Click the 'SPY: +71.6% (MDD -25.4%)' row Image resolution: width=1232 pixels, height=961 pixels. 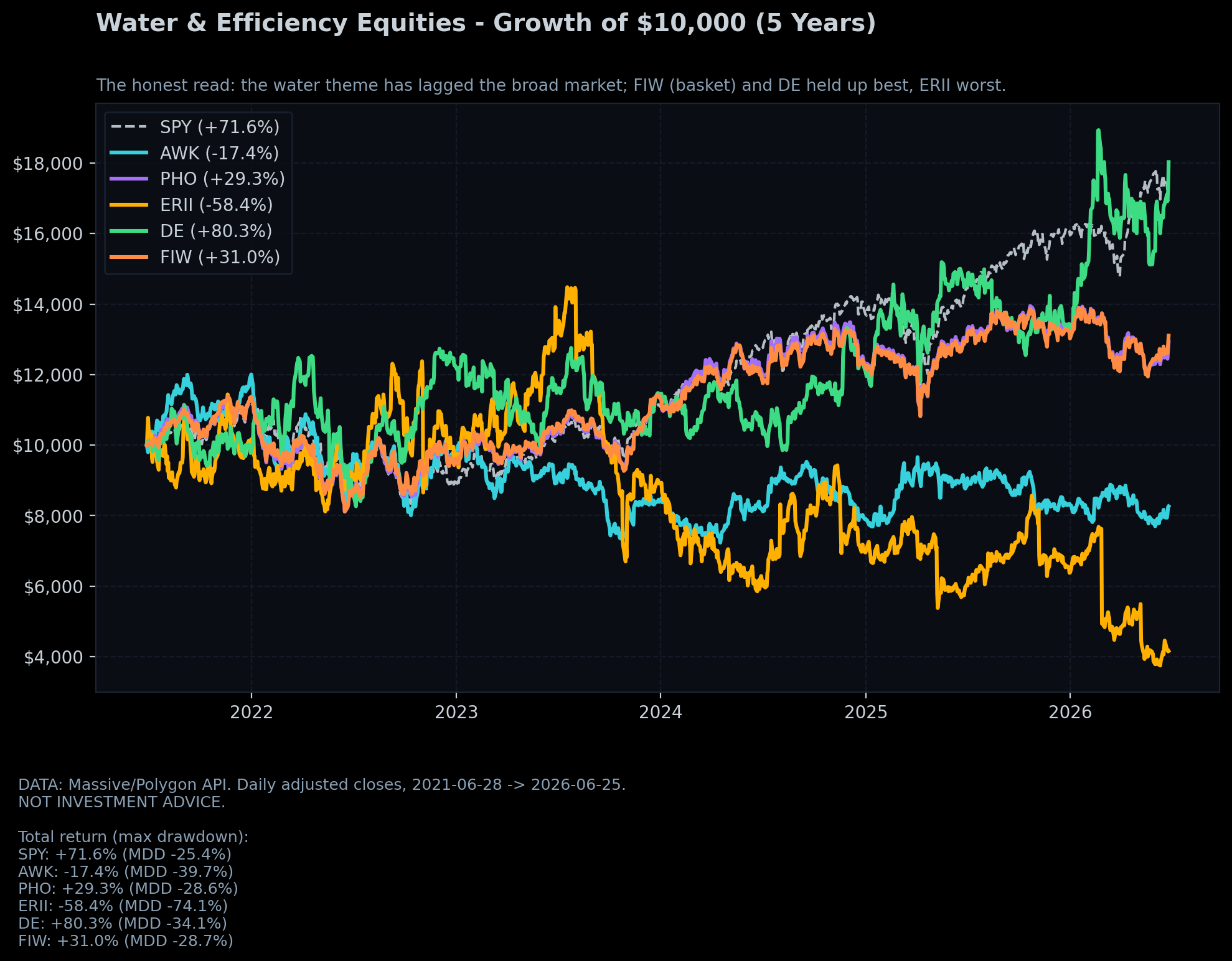[125, 855]
